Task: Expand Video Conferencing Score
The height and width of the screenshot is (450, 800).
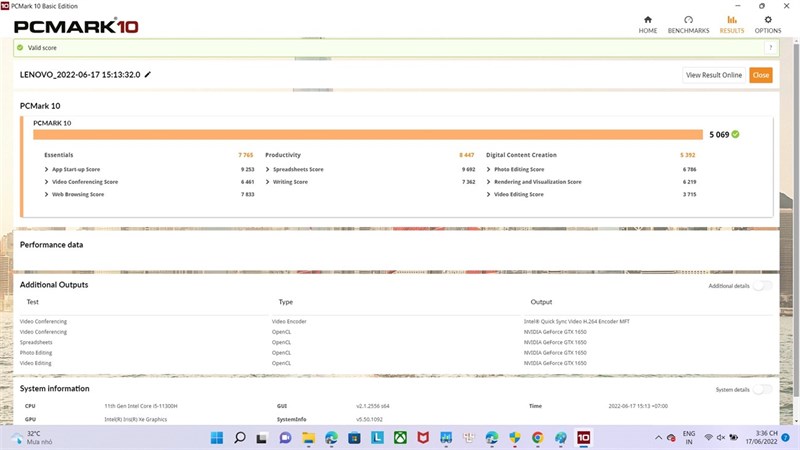Action: [x=46, y=182]
